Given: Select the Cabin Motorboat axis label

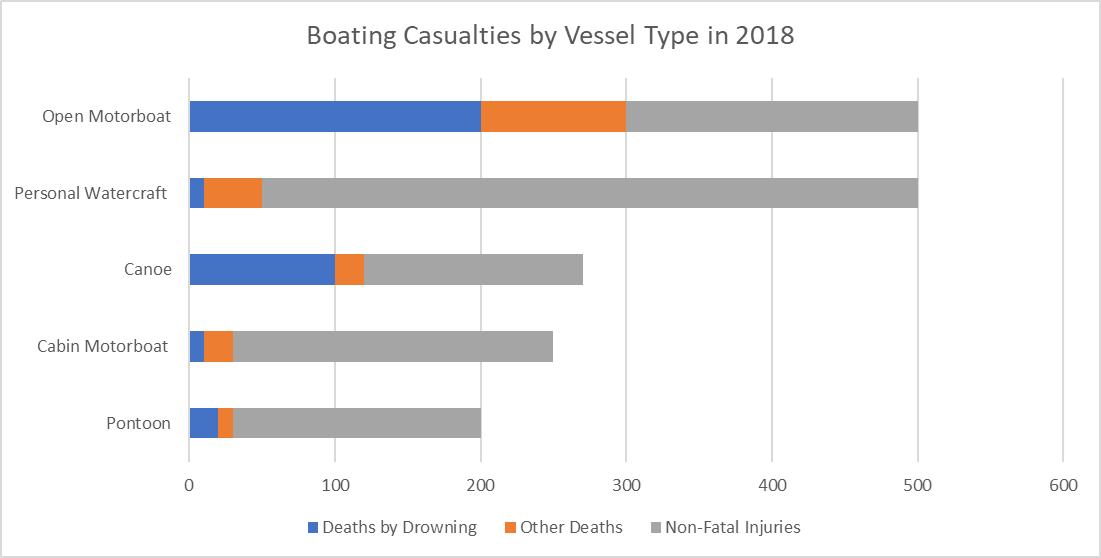Looking at the screenshot, I should pyautogui.click(x=102, y=347).
